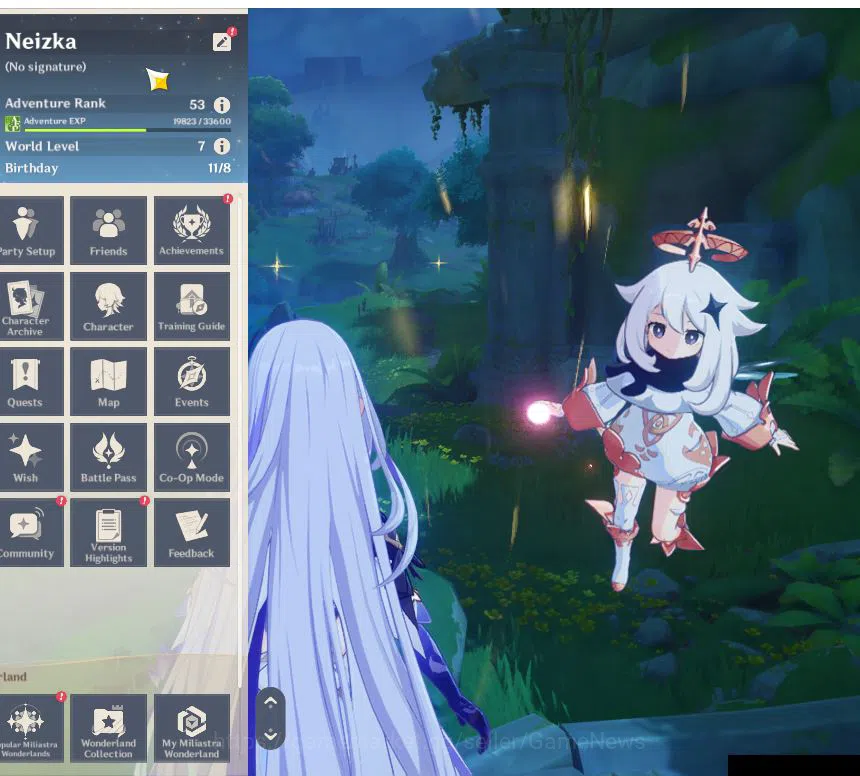Open My Miliastra Wonderland
860x776 pixels.
click(192, 728)
